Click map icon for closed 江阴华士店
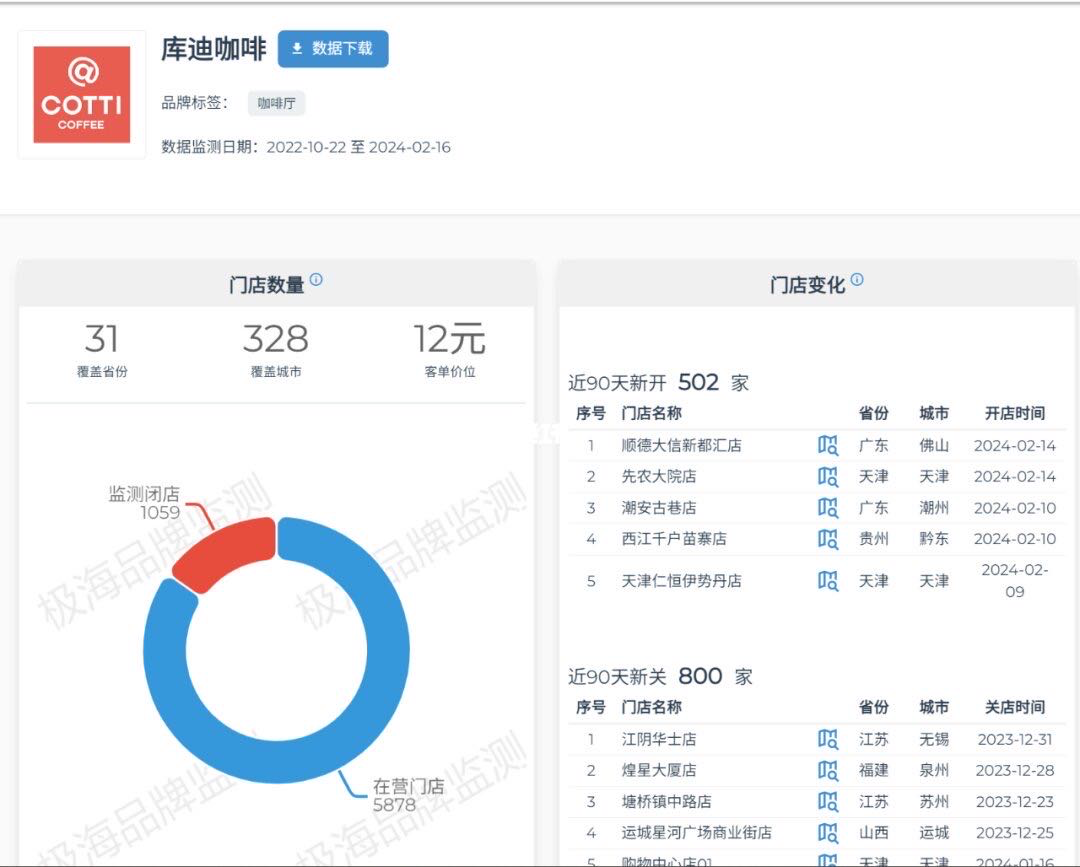Screen dimensions: 1080x867 (828, 739)
